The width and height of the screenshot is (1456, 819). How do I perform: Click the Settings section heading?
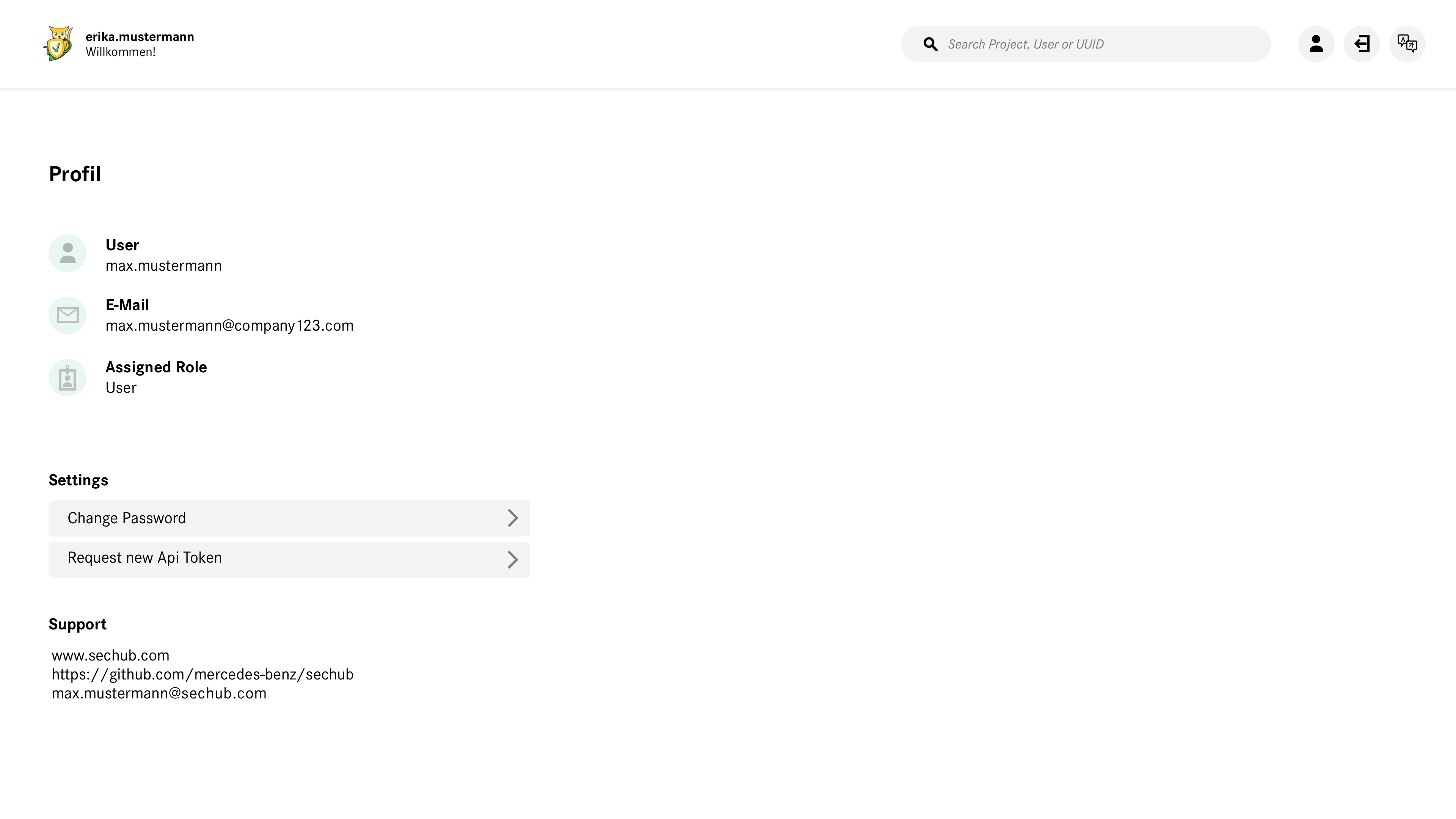coord(78,480)
